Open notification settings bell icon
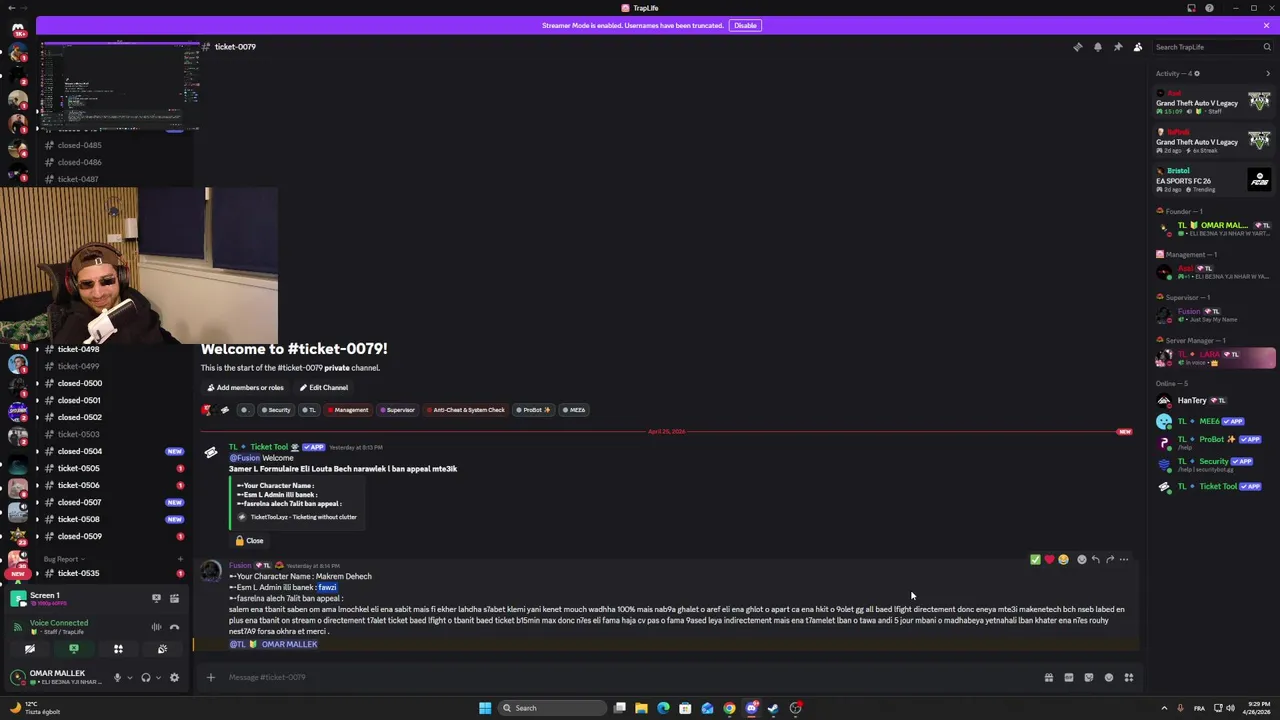Viewport: 1280px width, 720px height. click(x=1097, y=47)
